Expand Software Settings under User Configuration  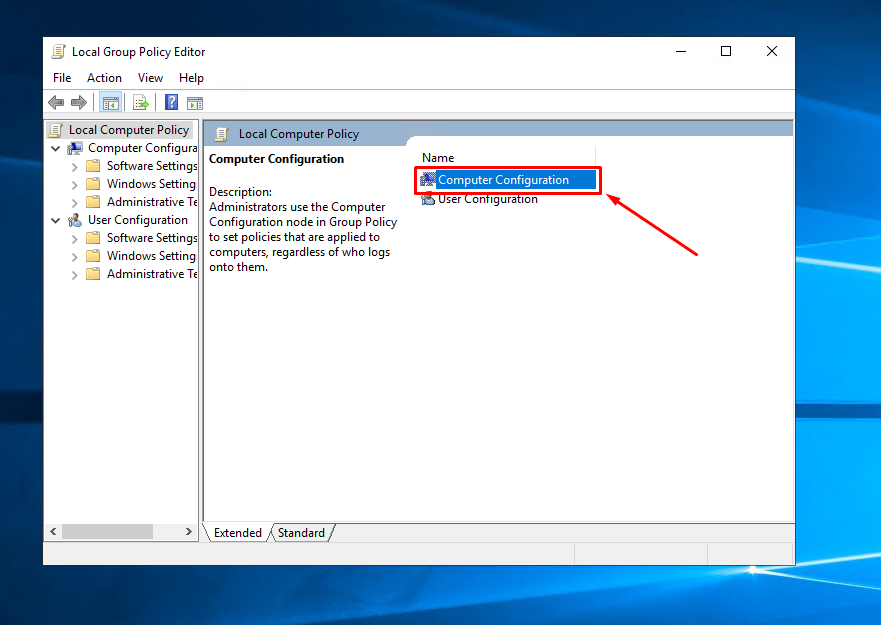75,239
